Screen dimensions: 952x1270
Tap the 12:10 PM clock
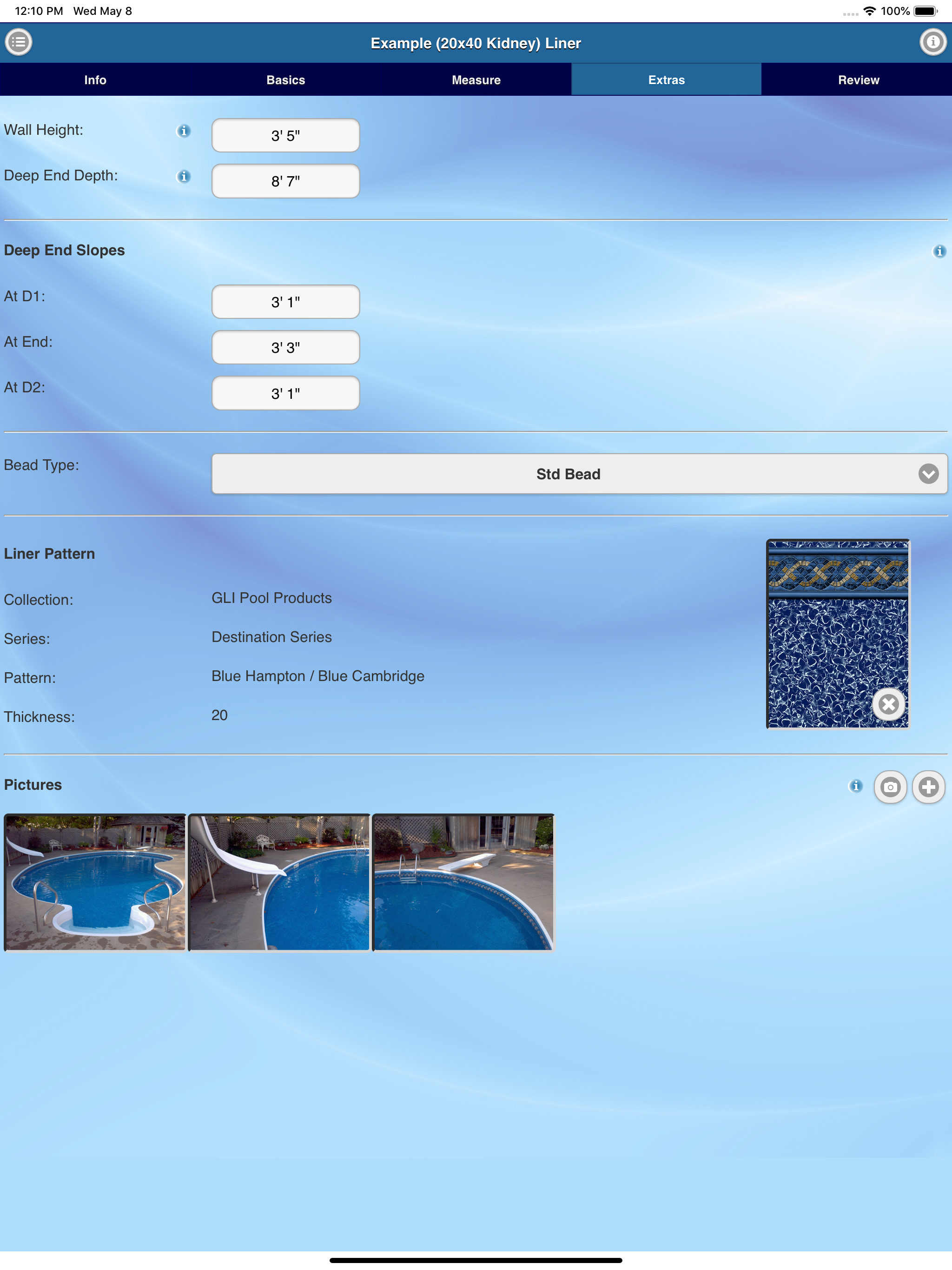pos(39,11)
